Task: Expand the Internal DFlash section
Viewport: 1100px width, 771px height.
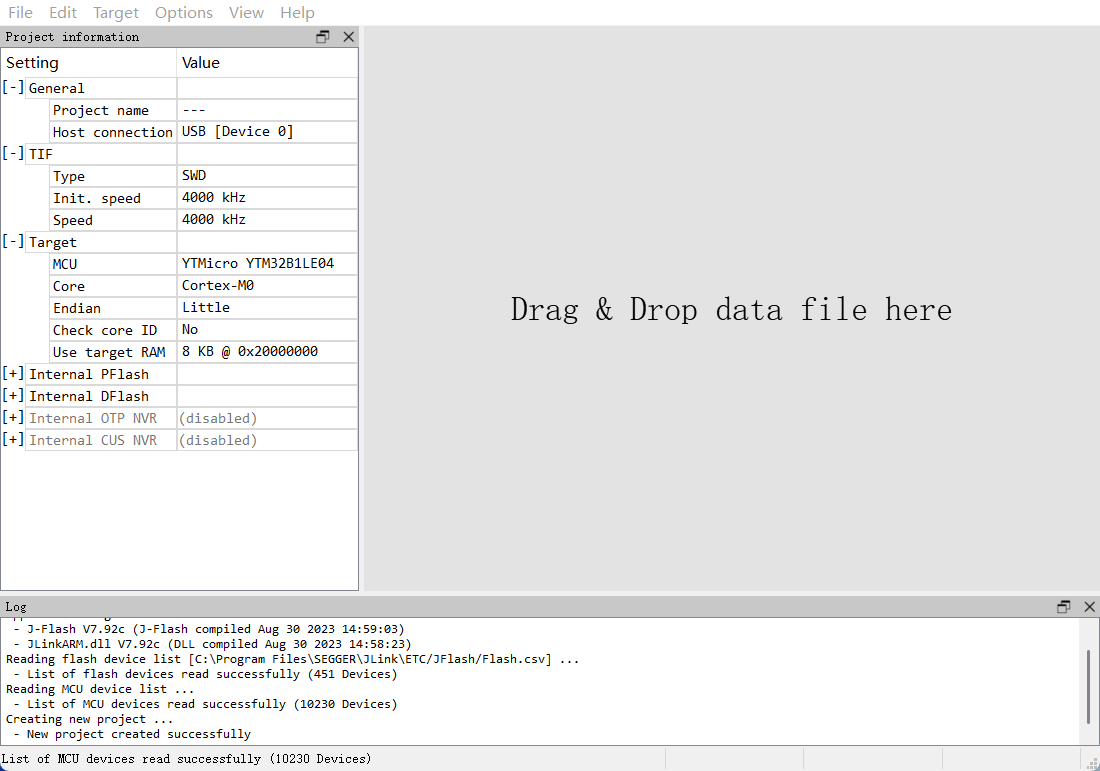Action: click(13, 395)
